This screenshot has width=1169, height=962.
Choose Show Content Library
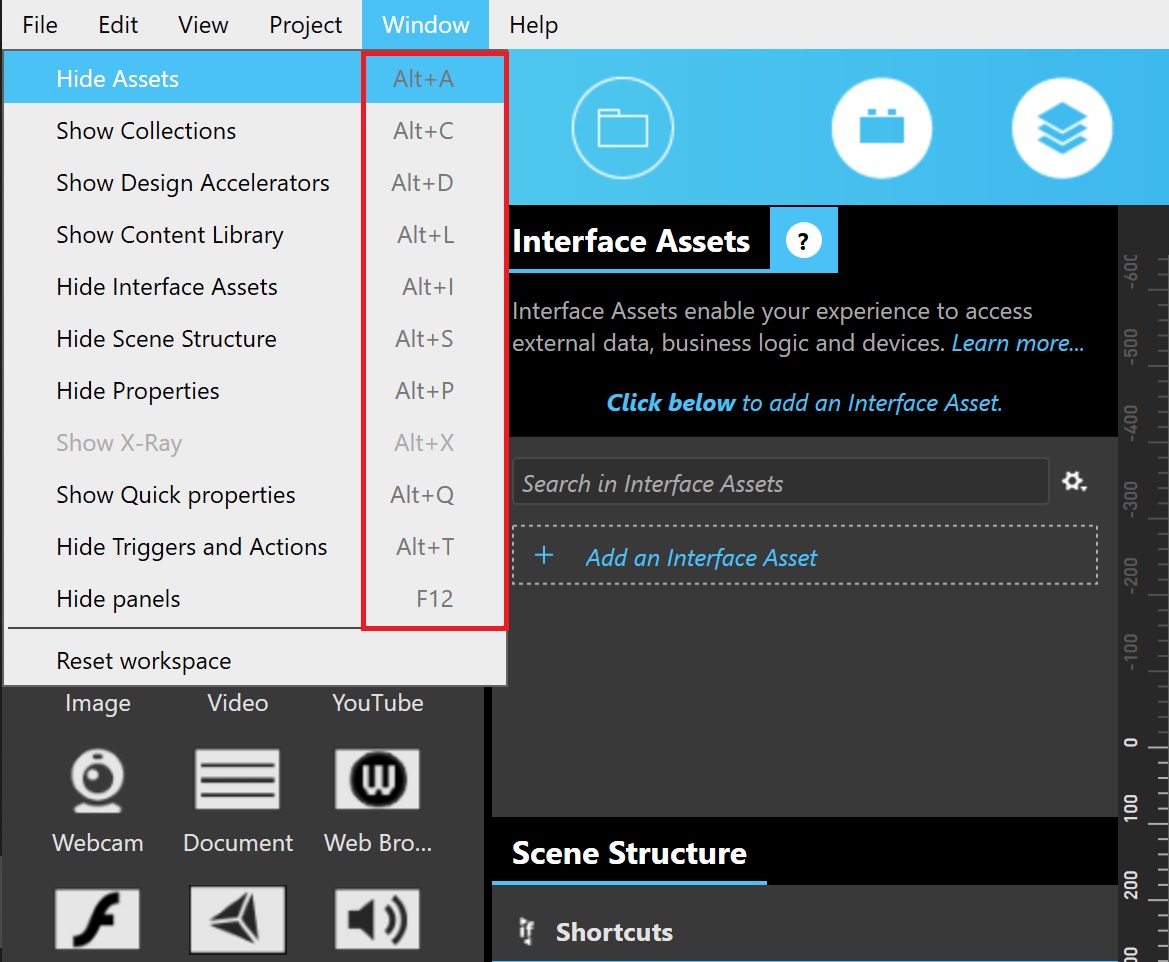pos(255,235)
